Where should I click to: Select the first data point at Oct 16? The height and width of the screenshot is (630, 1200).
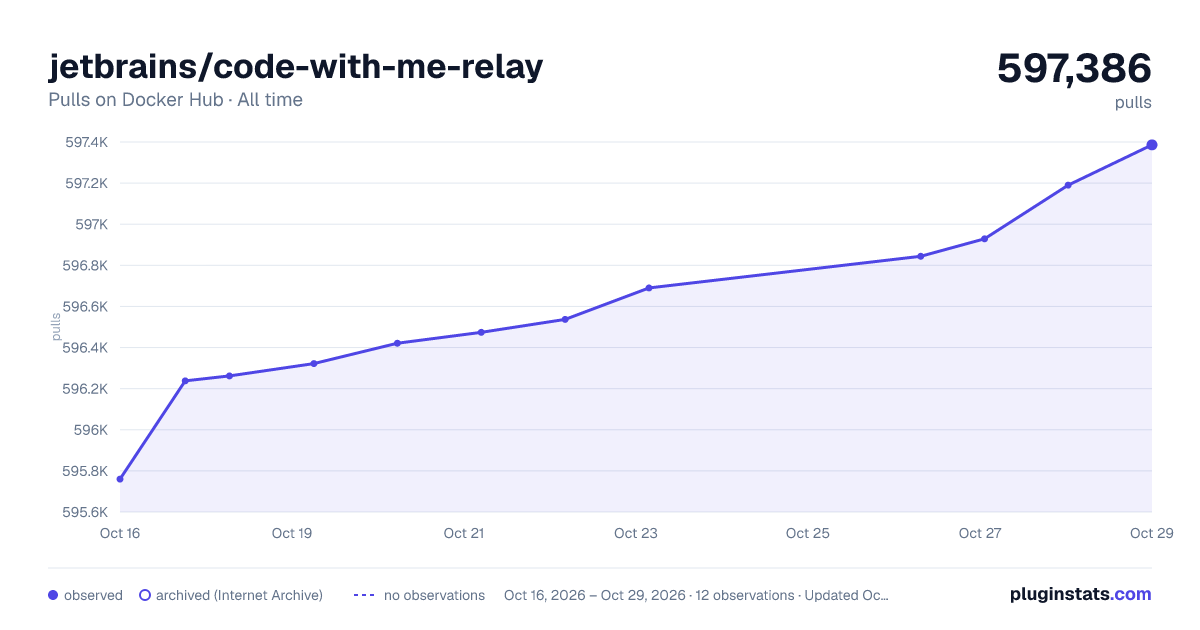click(120, 479)
